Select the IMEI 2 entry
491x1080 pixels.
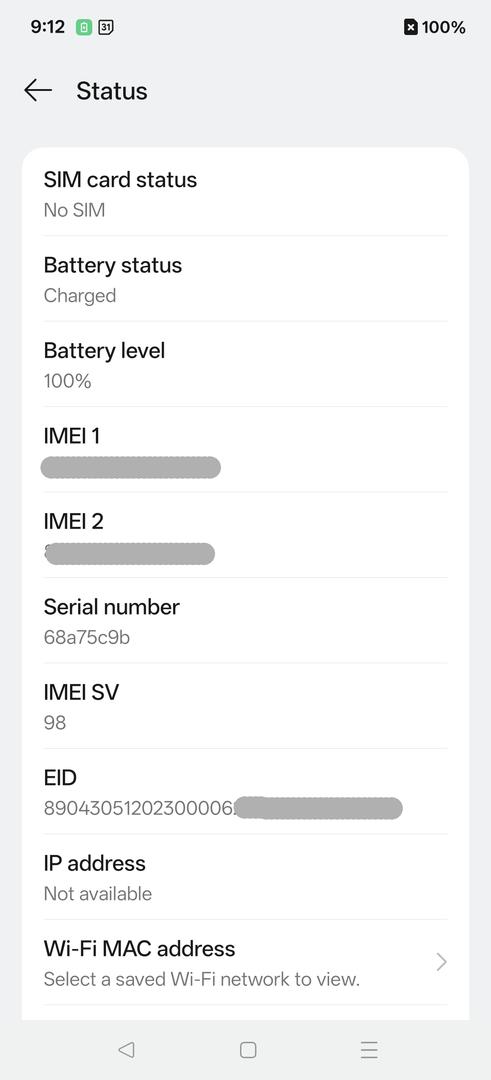point(245,535)
